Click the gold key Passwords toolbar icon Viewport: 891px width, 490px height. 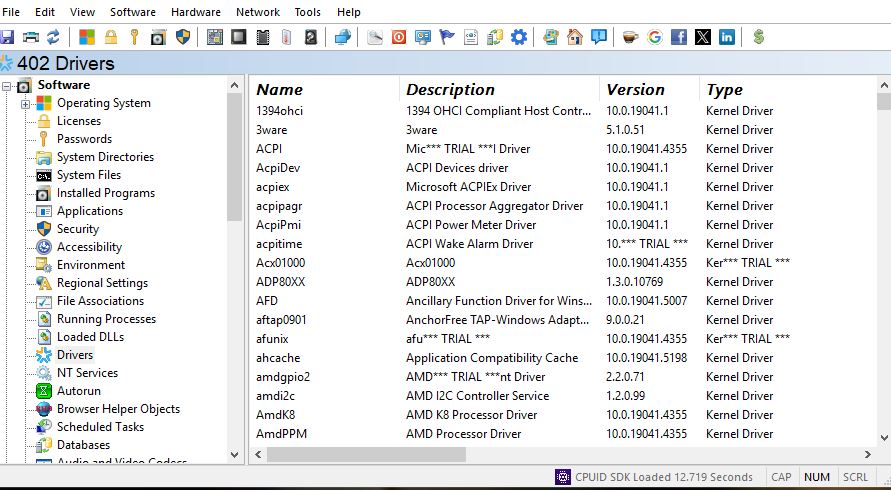tap(134, 38)
